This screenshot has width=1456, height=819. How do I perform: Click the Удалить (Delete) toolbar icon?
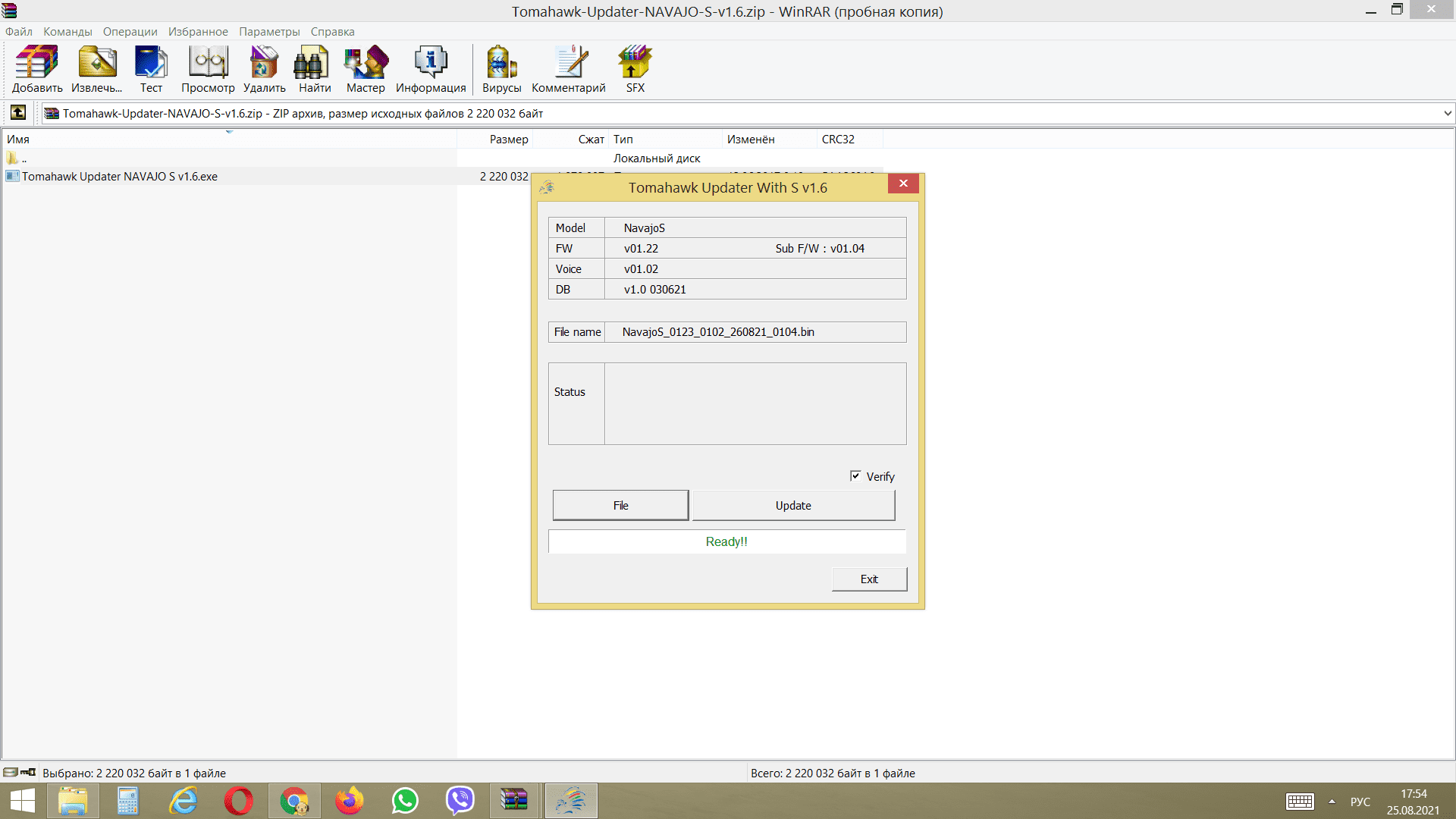[x=264, y=68]
